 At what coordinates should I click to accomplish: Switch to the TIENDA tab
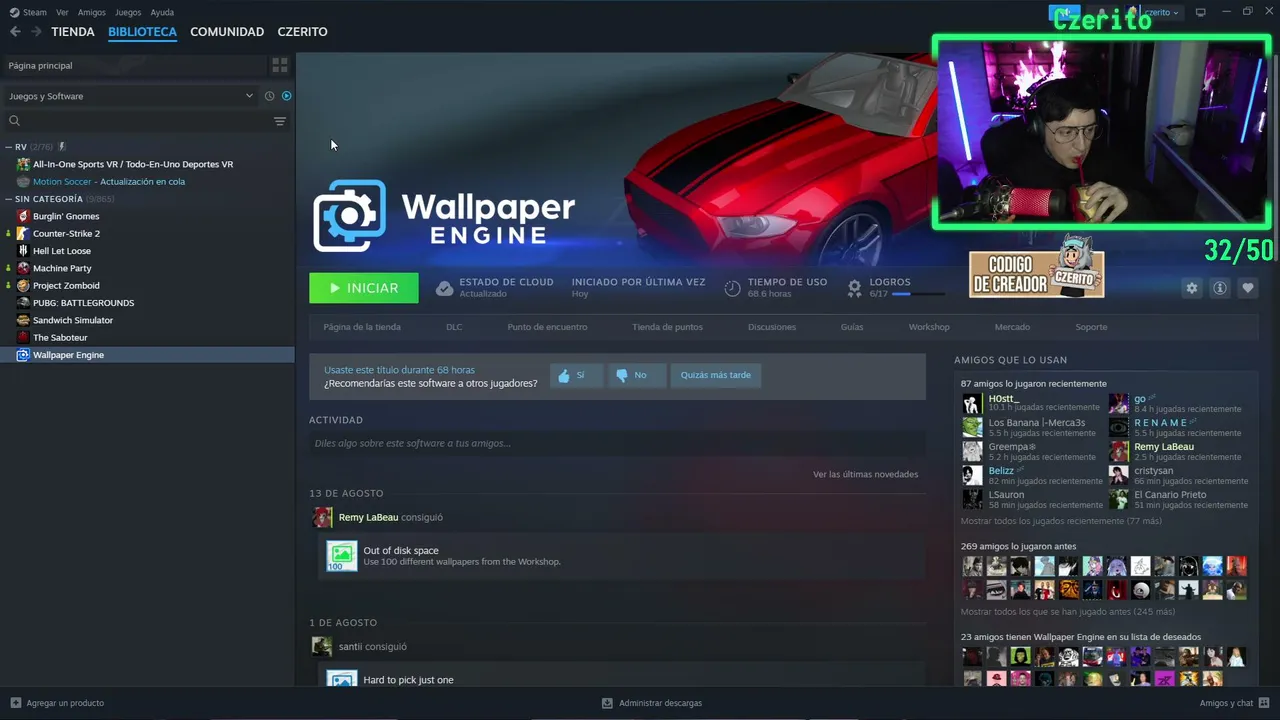73,32
